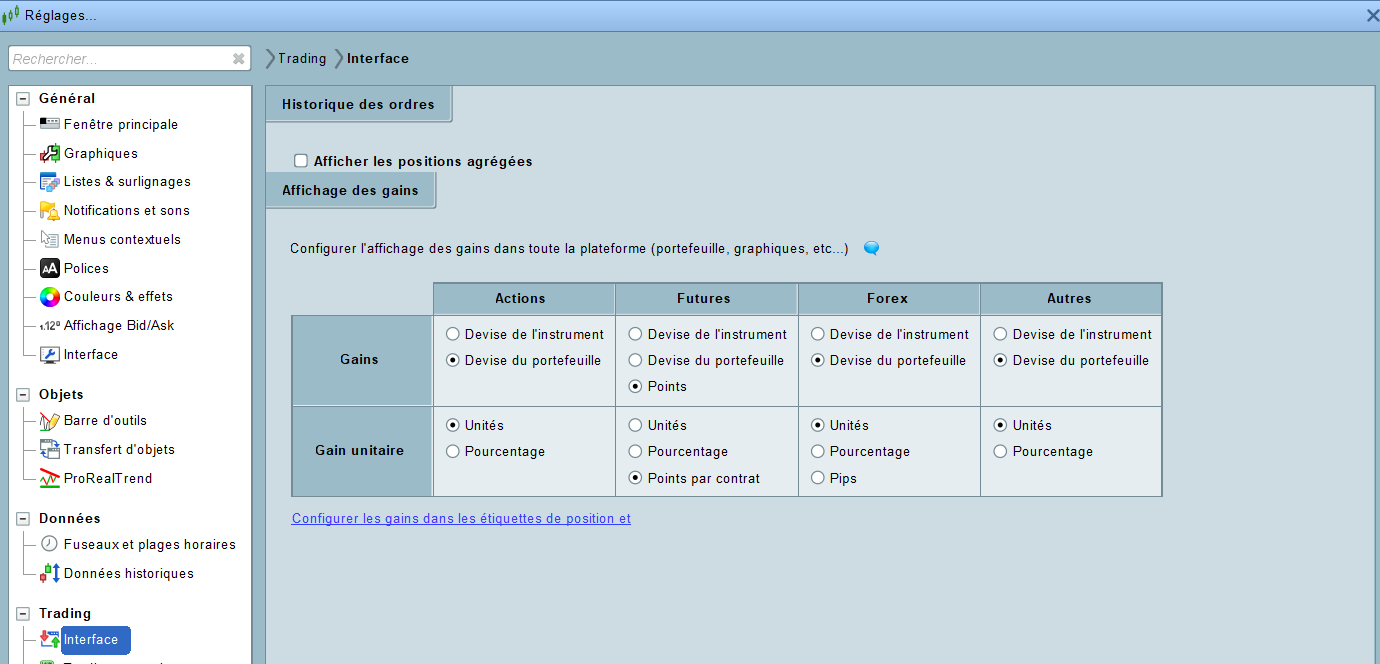The image size is (1380, 664).
Task: Select Pourcentage for Actions gain unitaire
Action: click(x=453, y=452)
